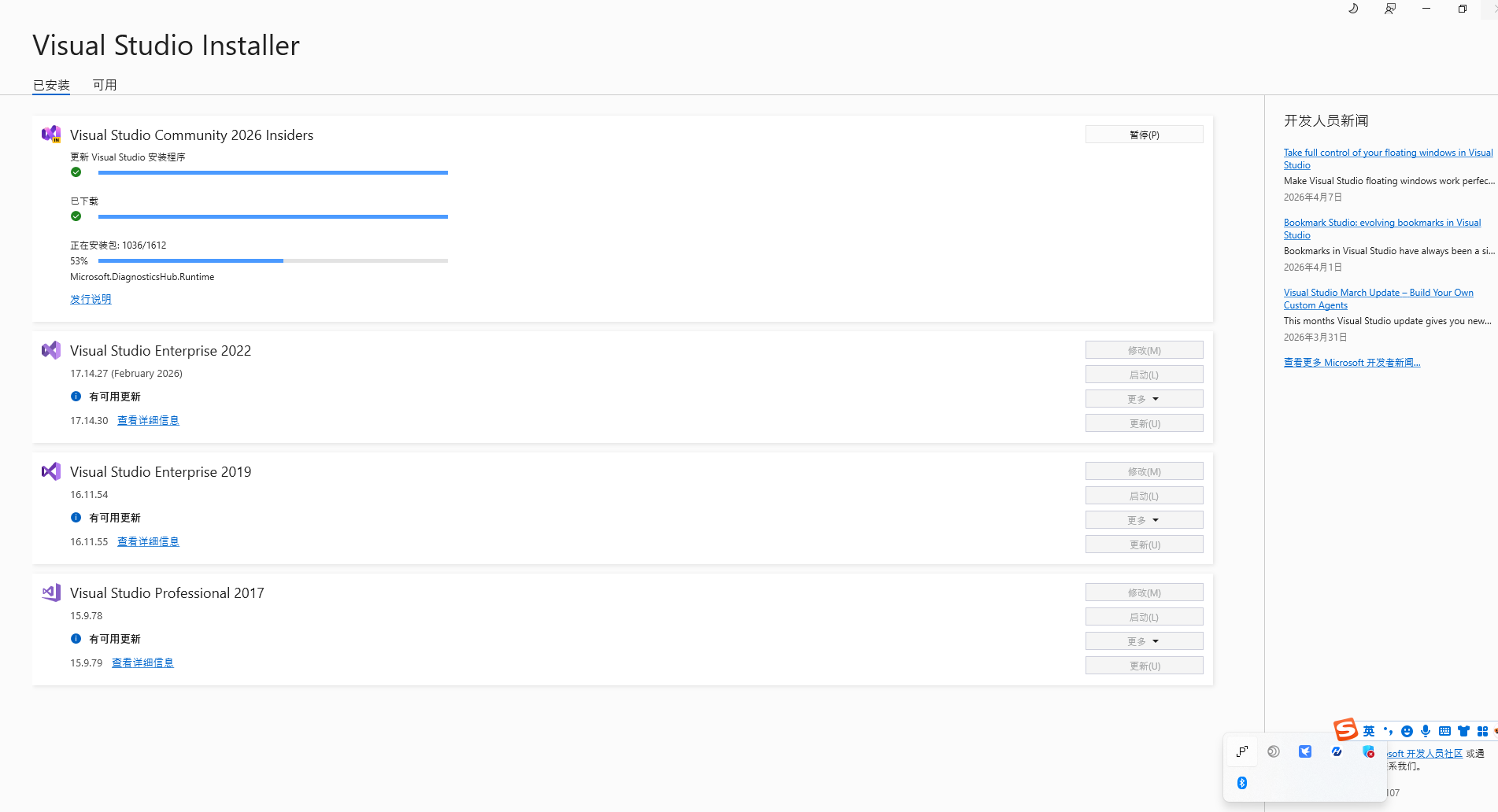1498x812 pixels.
Task: Pause the installation with 暂停(P)
Action: pos(1144,135)
